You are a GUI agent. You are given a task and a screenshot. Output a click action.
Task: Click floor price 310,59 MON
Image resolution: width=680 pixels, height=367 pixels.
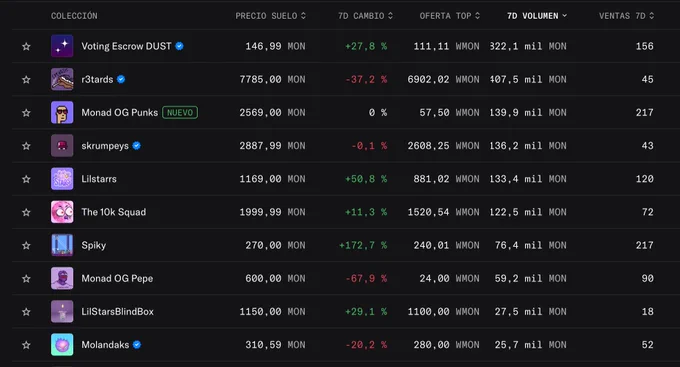275,345
